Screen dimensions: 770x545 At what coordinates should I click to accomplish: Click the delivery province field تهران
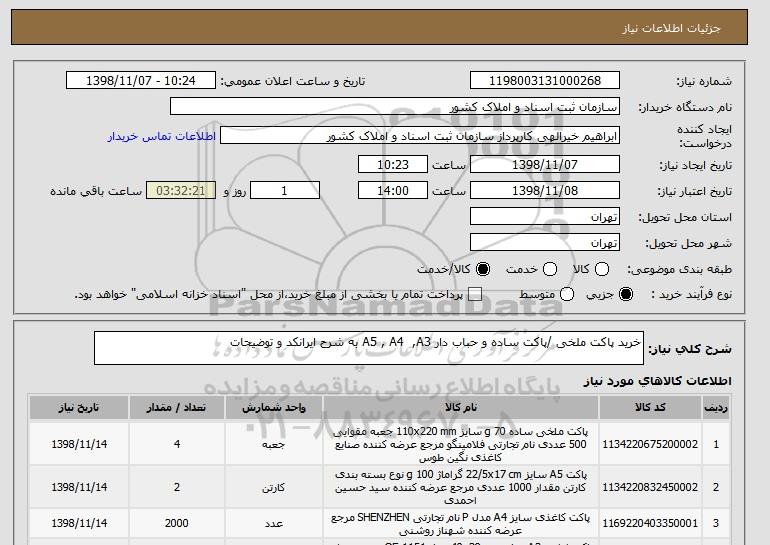545,217
